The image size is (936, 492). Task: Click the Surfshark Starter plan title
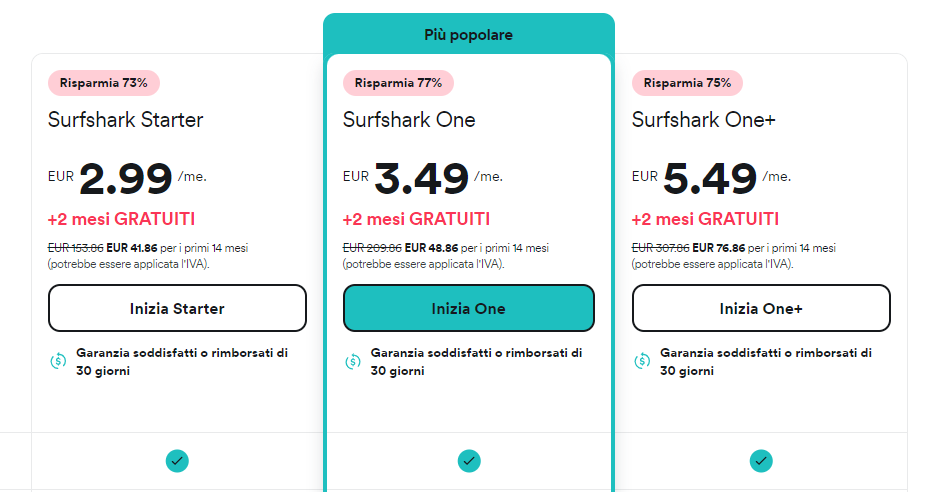(126, 120)
